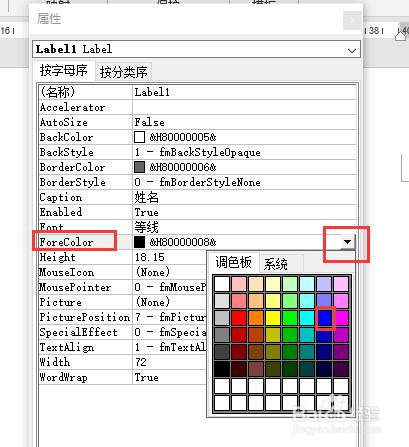The height and width of the screenshot is (447, 409).
Task: Close the 属性 properties window
Action: point(352,21)
